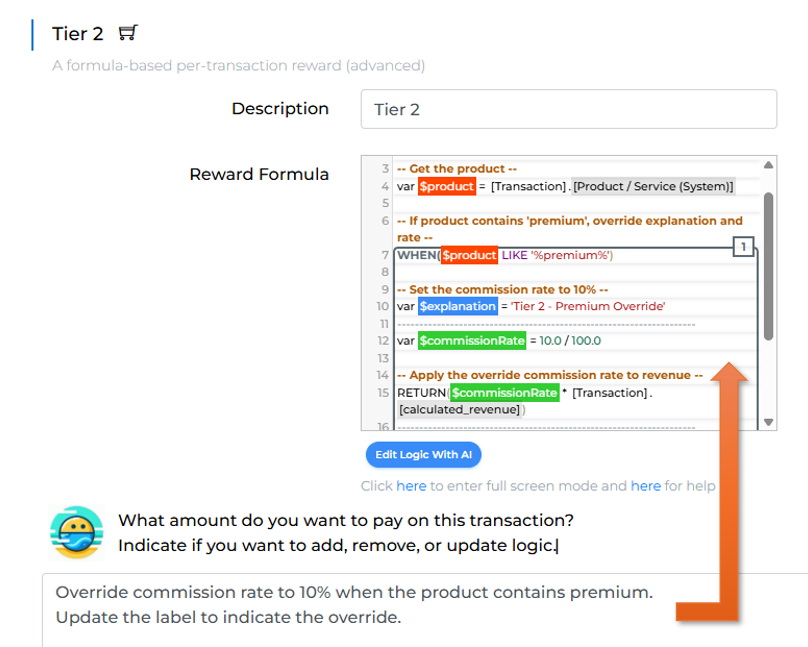Click the numbered block marker labeled 1
808x647 pixels.
pos(743,246)
